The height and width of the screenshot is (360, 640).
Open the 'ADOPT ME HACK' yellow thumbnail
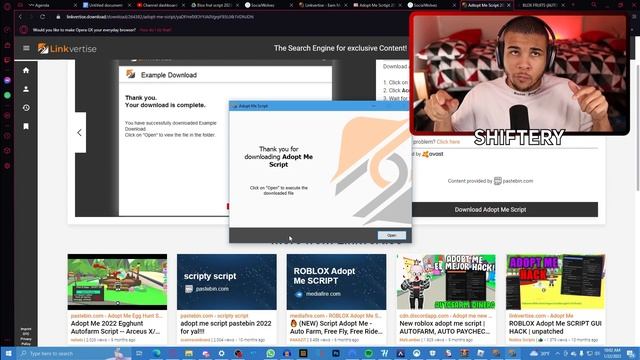[x=556, y=282]
